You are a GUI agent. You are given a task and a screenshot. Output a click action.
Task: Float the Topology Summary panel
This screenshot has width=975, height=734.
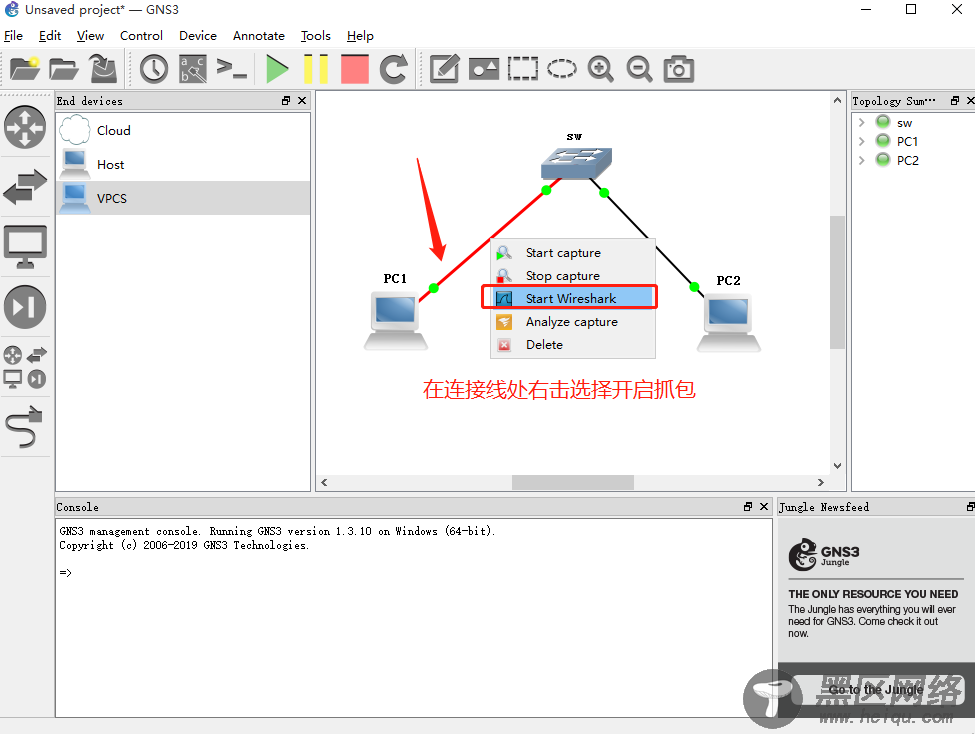pos(955,101)
